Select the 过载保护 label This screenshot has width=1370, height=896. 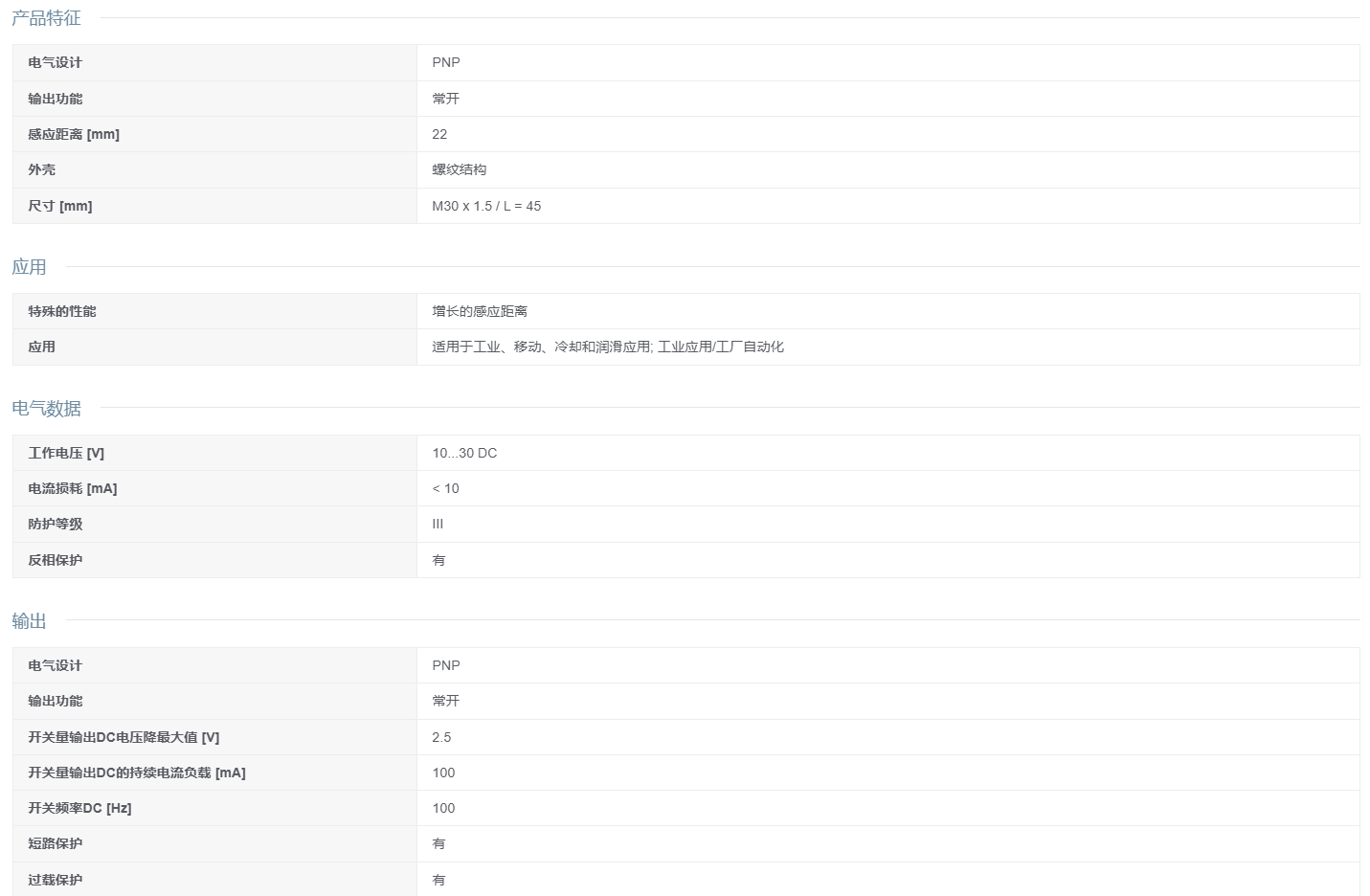[56, 880]
